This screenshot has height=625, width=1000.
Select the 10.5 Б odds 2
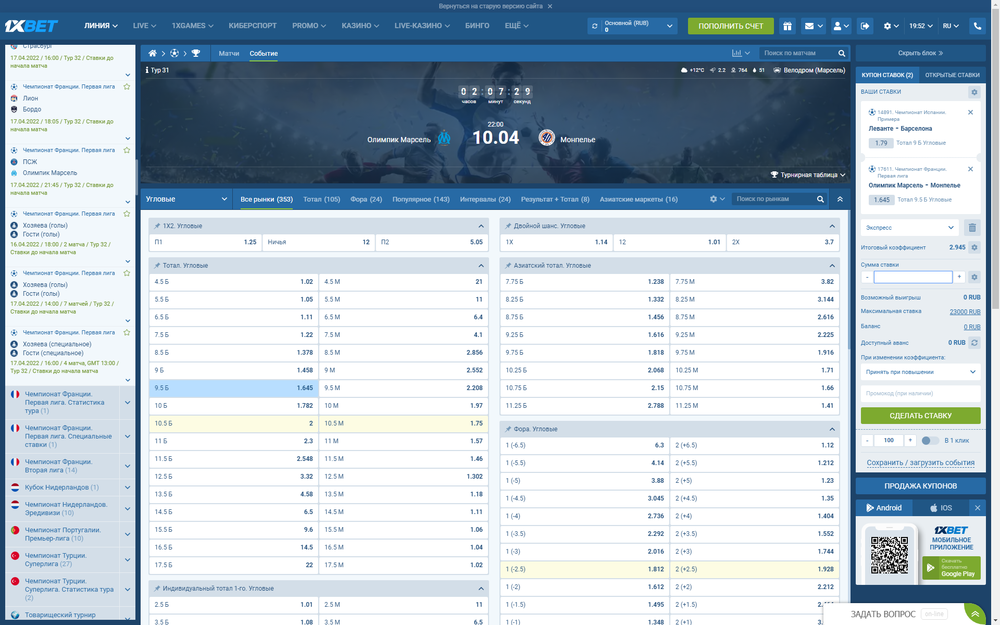pyautogui.click(x=233, y=423)
